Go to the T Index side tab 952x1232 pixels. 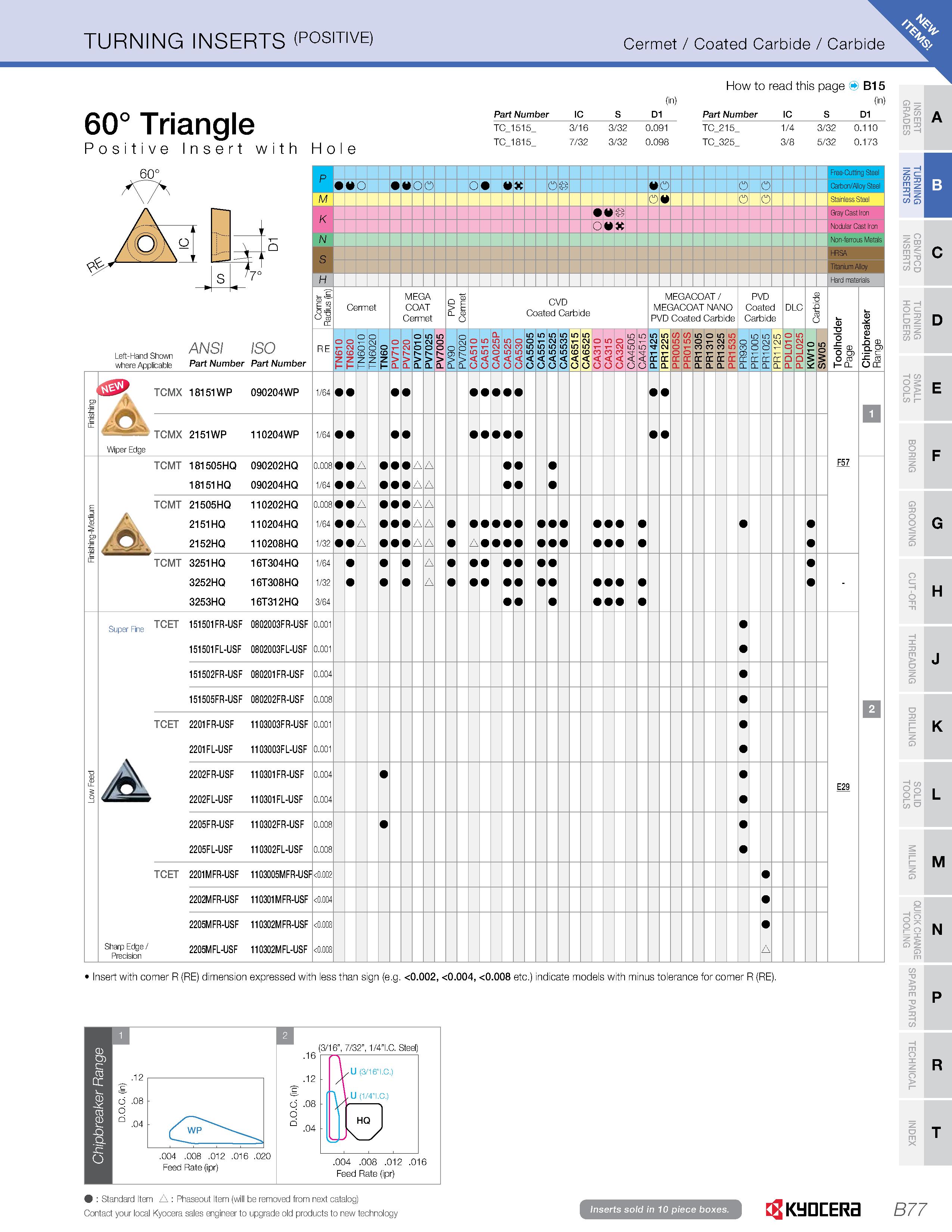click(925, 1133)
